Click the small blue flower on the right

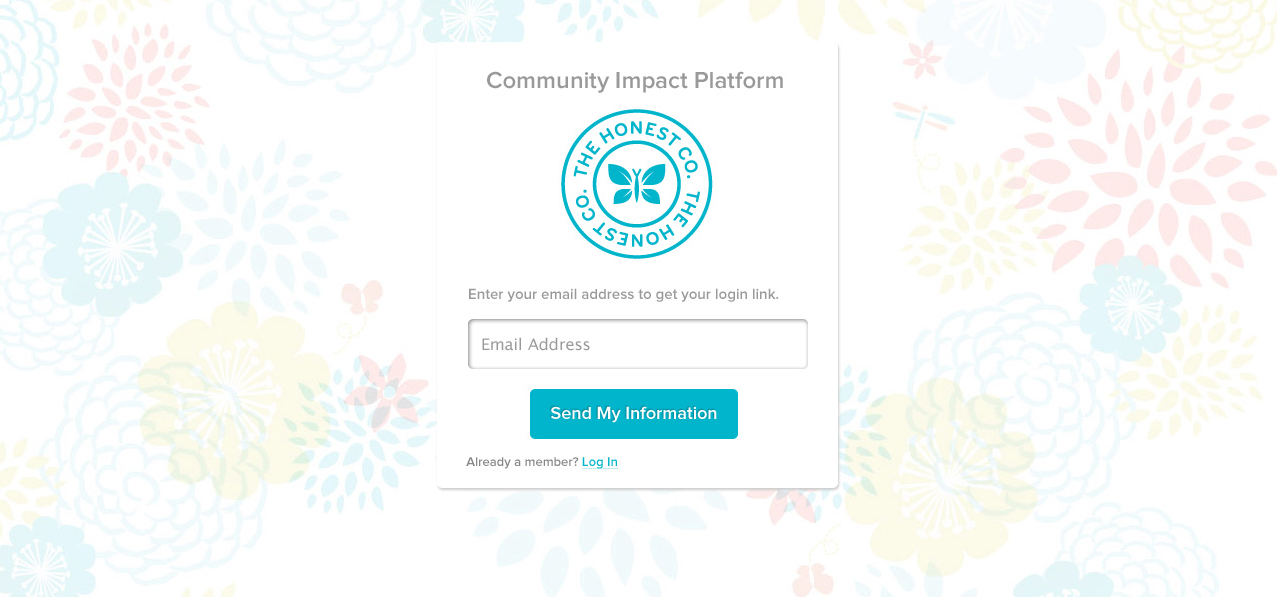[1130, 305]
